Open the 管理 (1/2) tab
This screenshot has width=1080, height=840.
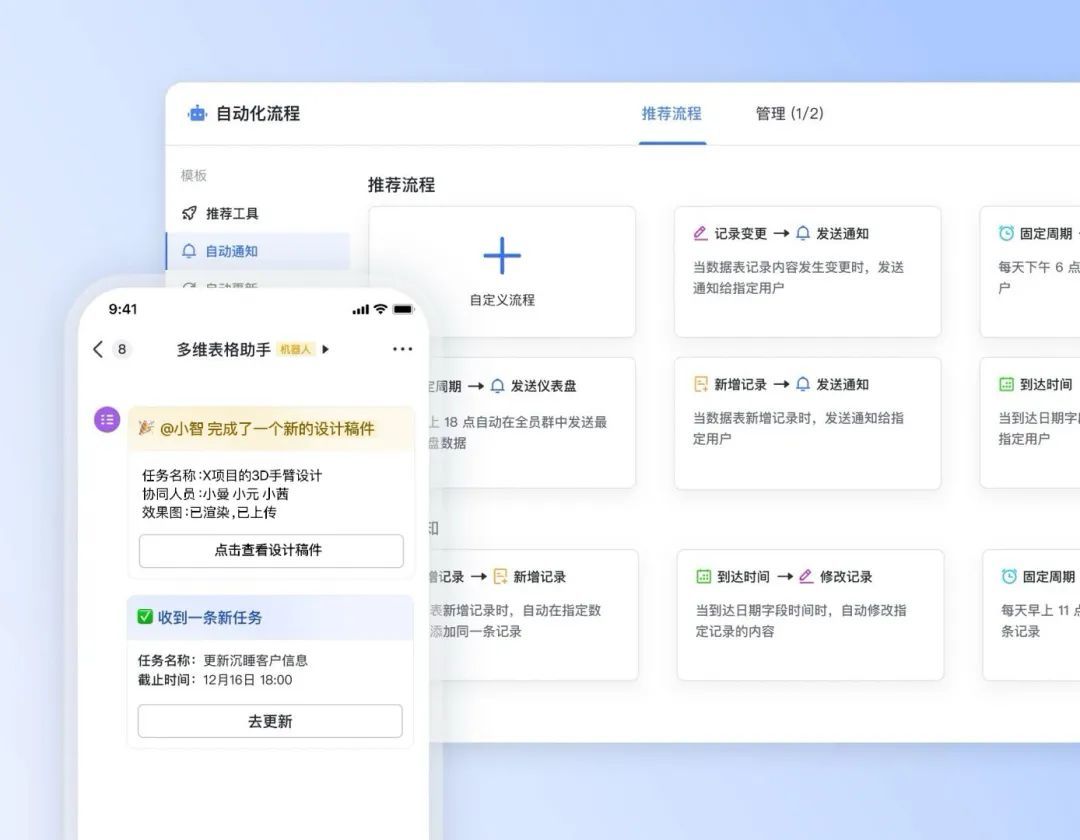(789, 114)
